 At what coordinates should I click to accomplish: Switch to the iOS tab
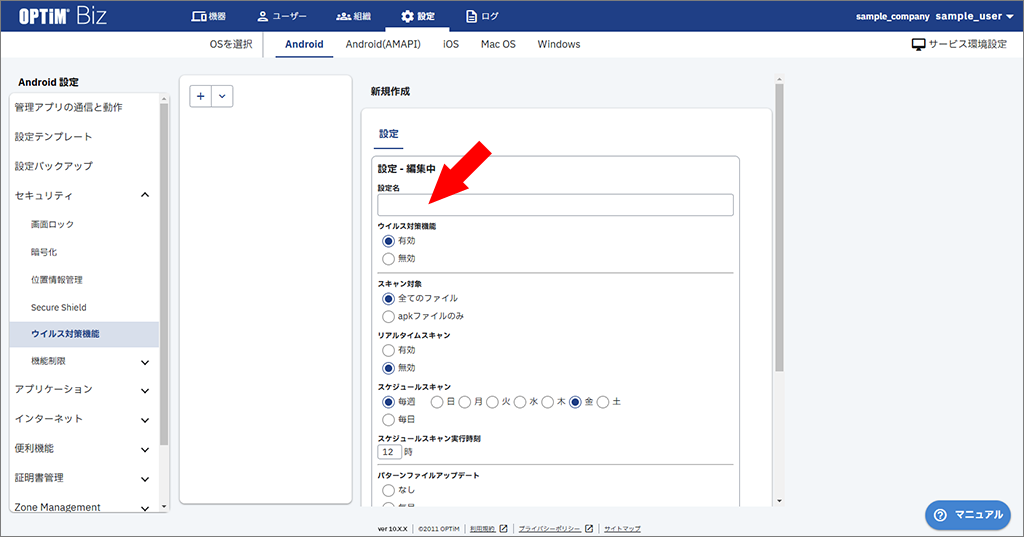tap(451, 44)
